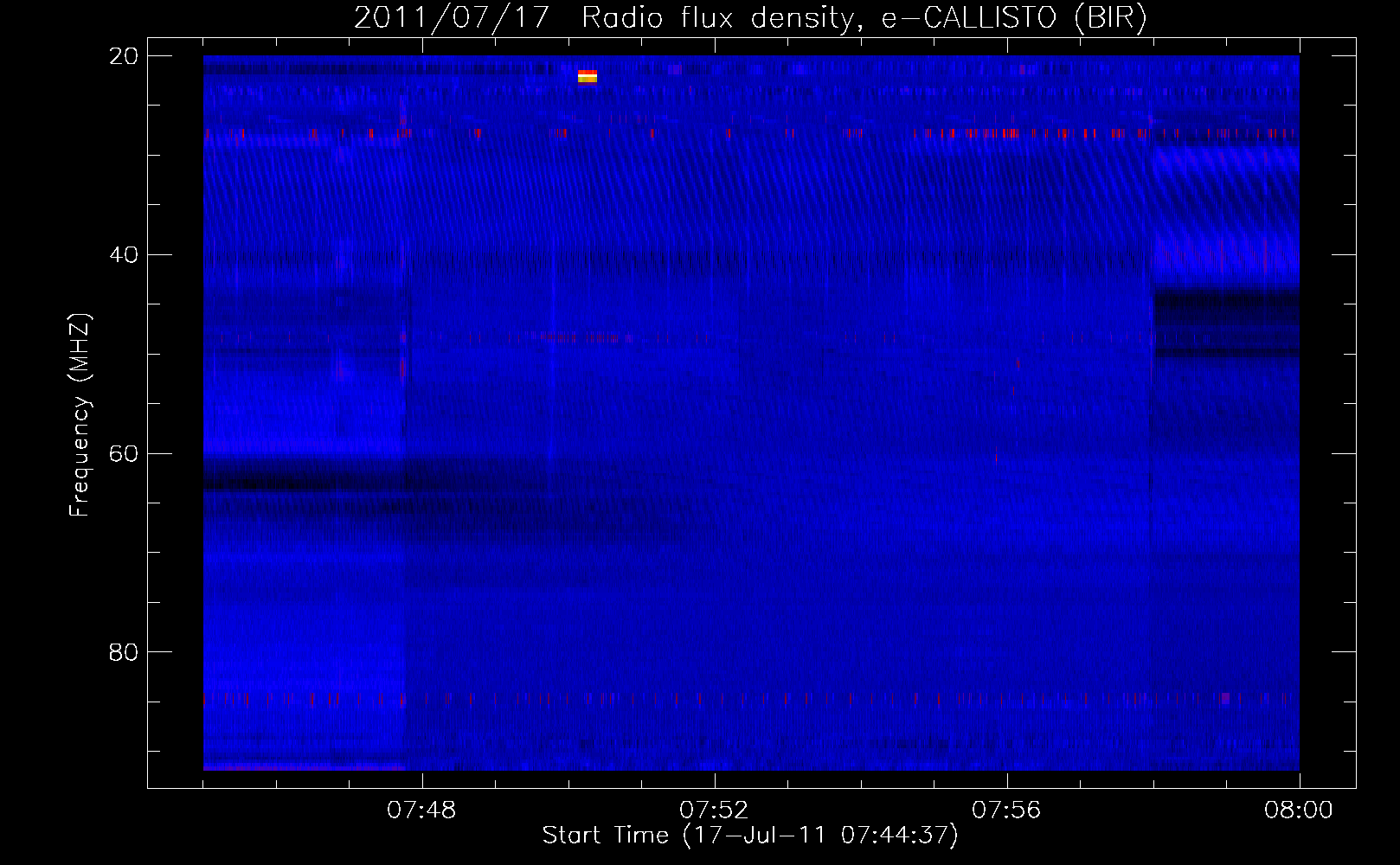Click the 'Frequency (MHZ)' axis label
This screenshot has width=1400, height=865.
(80, 415)
